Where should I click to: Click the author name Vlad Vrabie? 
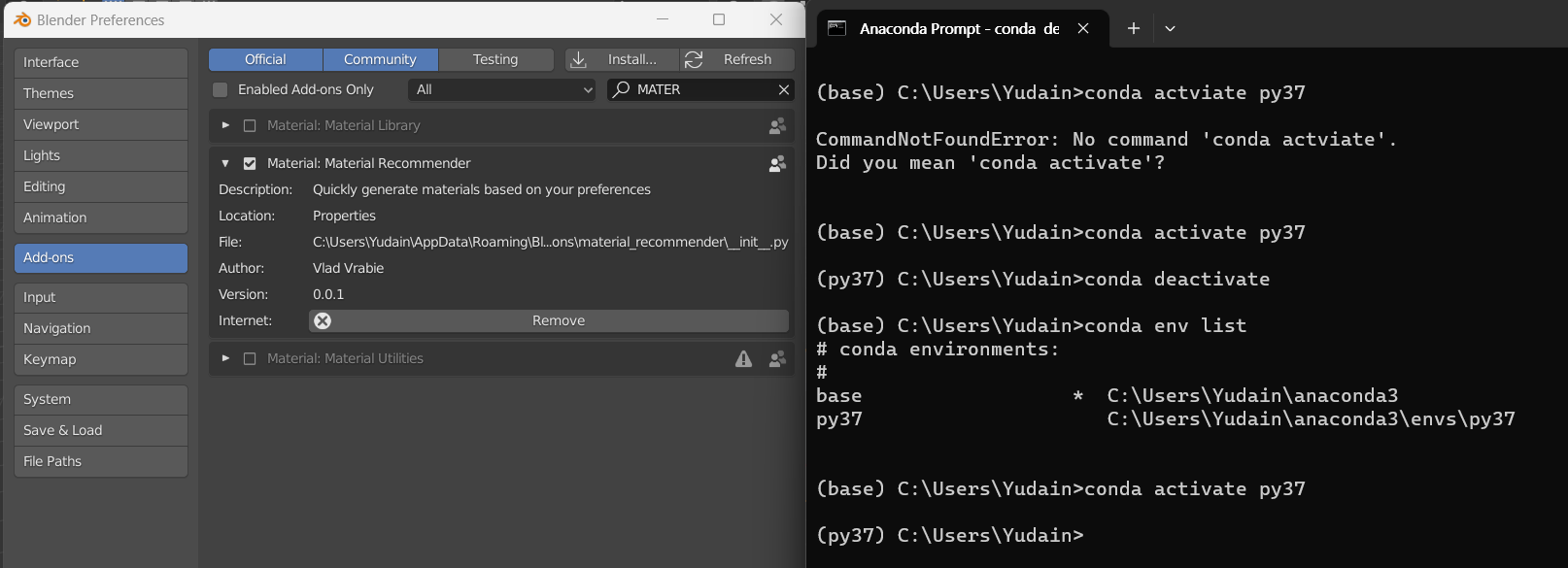click(348, 268)
